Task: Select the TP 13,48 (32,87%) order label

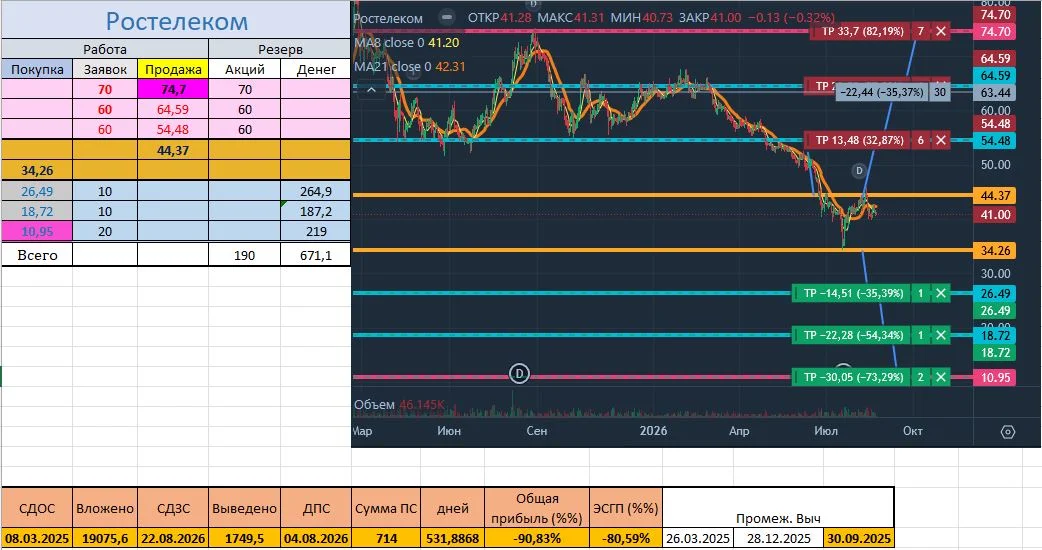Action: (859, 140)
